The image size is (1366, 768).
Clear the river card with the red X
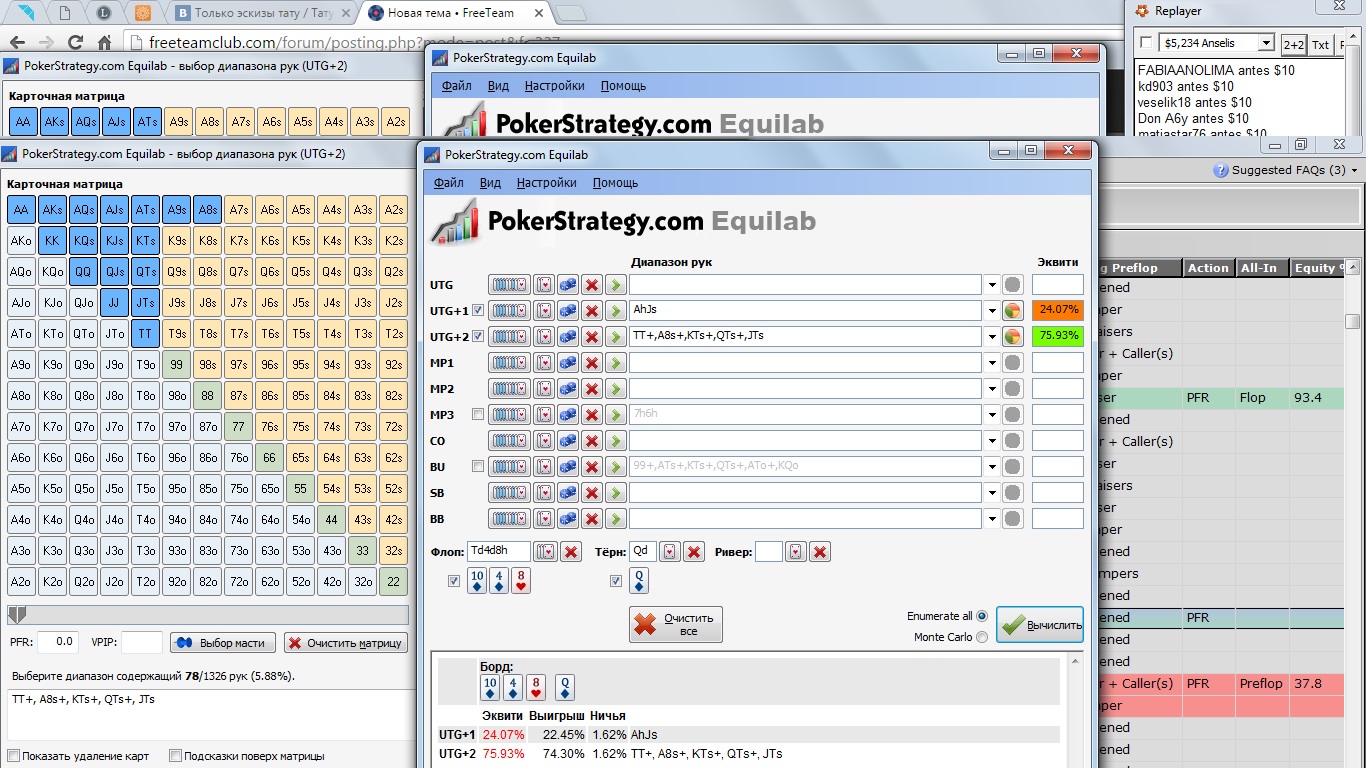pyautogui.click(x=821, y=552)
